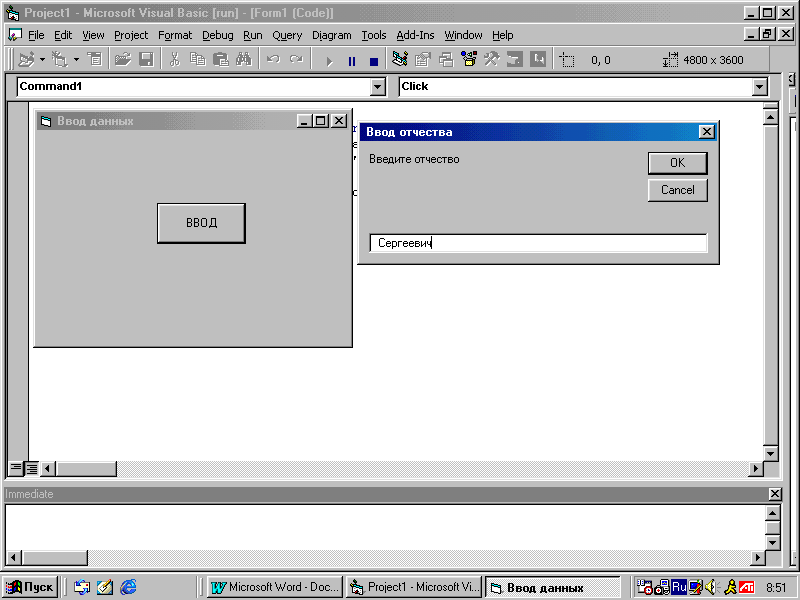Screen dimensions: 800x600
Task: Open the Properties Window icon
Action: pos(423,60)
